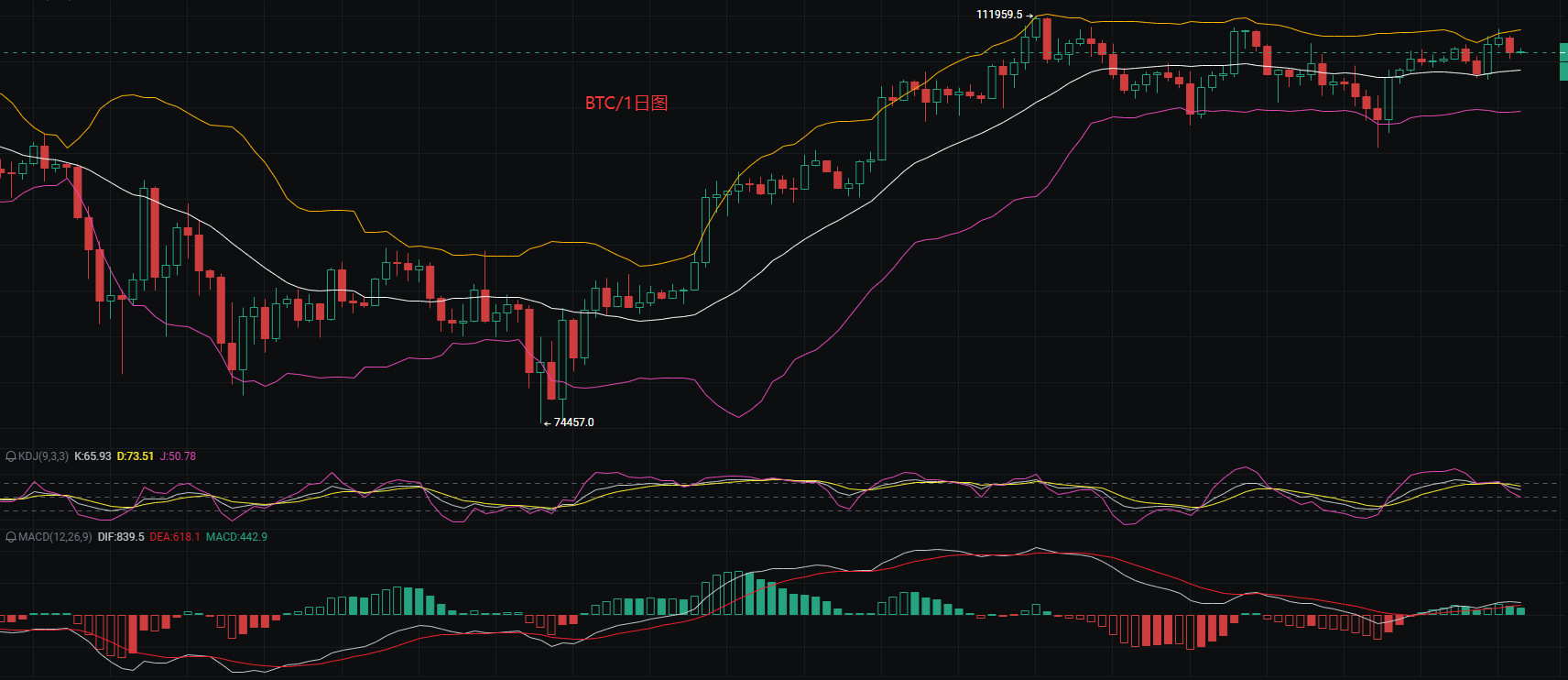Click the alert bell icon beside MACD
Viewport: 1568px width, 680px height.
(11, 537)
